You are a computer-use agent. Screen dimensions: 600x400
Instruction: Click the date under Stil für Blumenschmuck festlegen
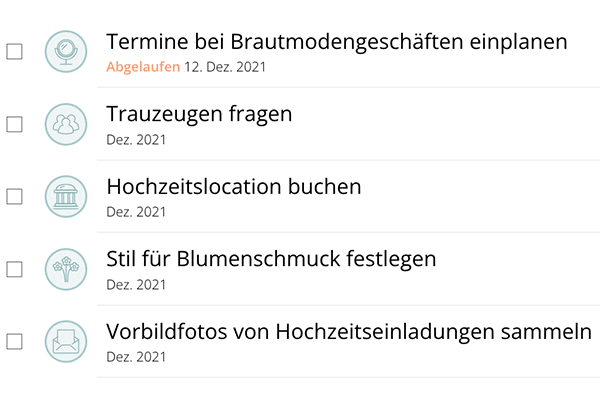tap(136, 284)
